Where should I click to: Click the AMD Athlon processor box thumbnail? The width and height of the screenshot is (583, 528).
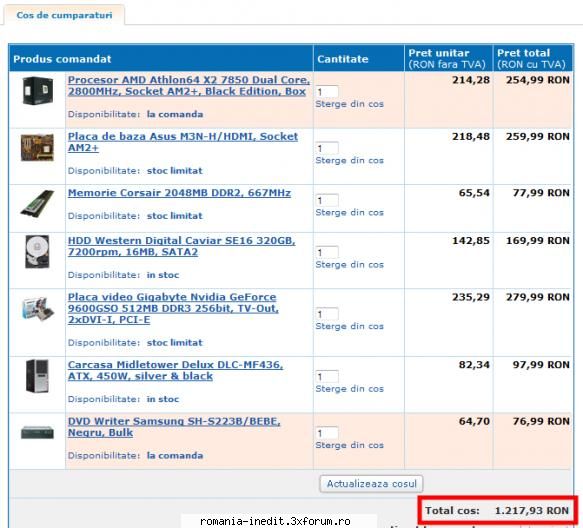37,91
